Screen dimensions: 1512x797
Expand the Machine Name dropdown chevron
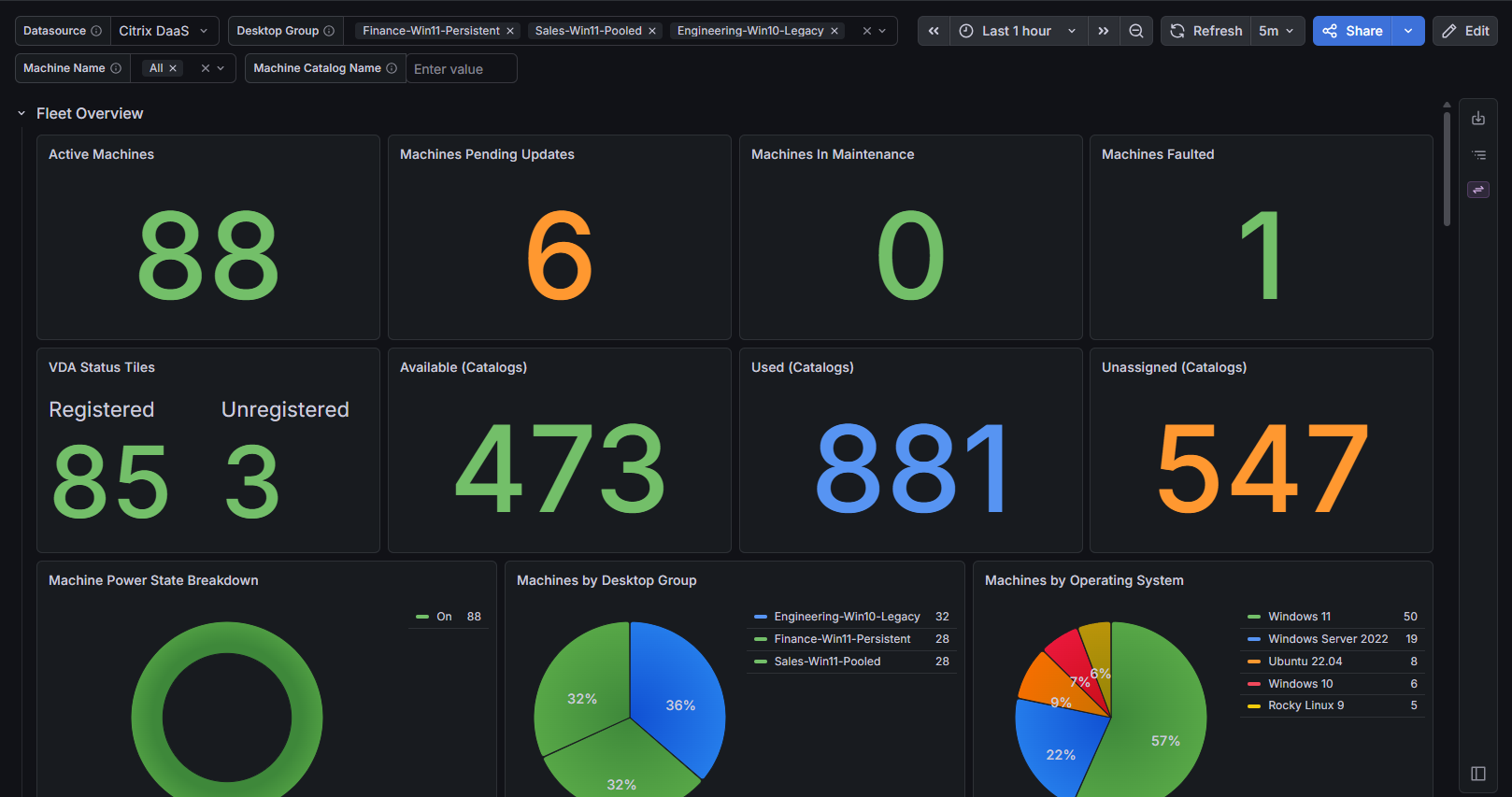coord(221,68)
